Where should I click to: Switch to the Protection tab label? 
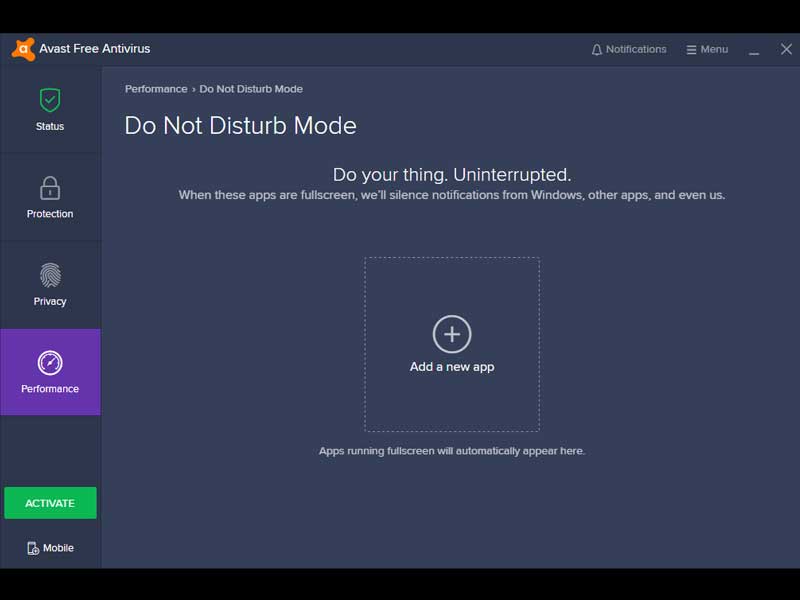tap(50, 214)
